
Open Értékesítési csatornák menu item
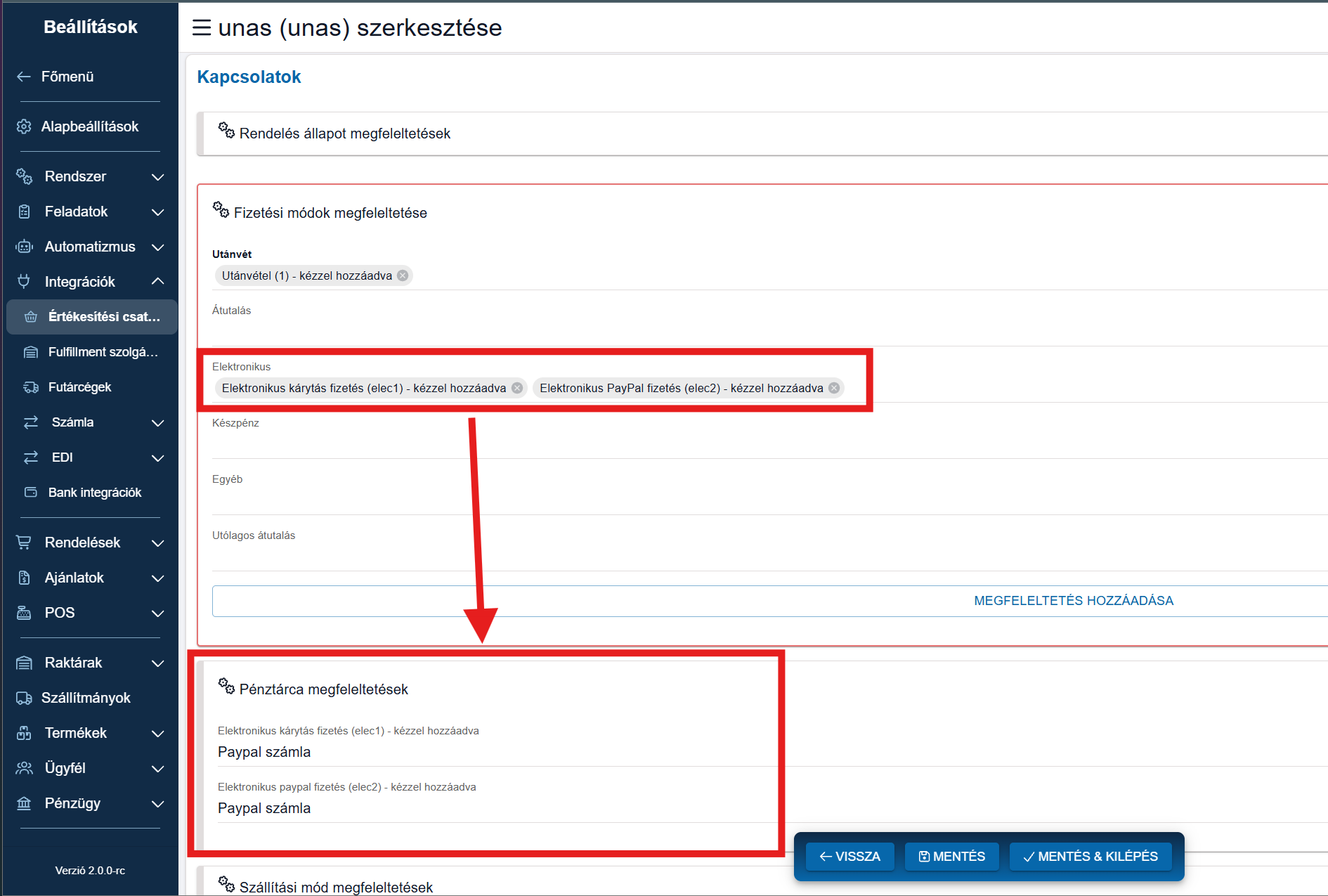[x=104, y=317]
